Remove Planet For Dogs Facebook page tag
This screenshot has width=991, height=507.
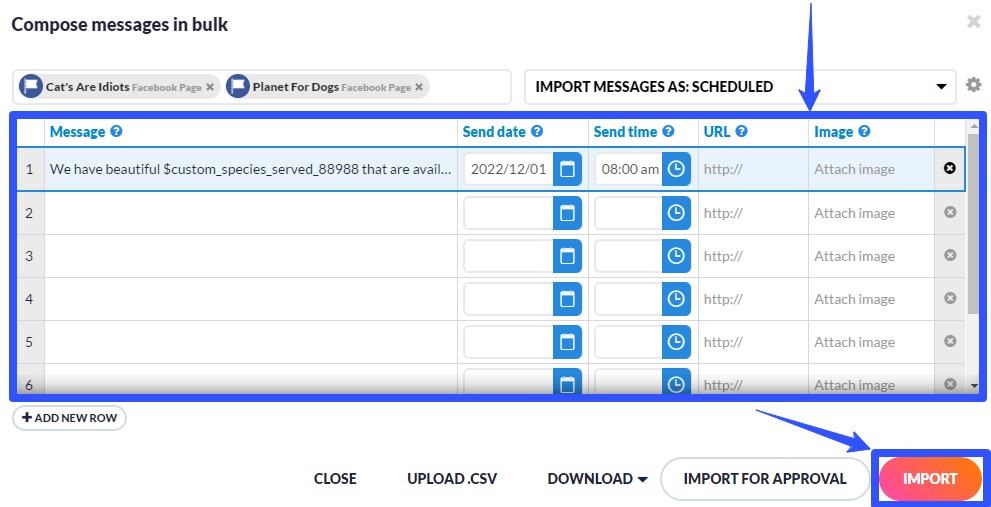tap(419, 87)
